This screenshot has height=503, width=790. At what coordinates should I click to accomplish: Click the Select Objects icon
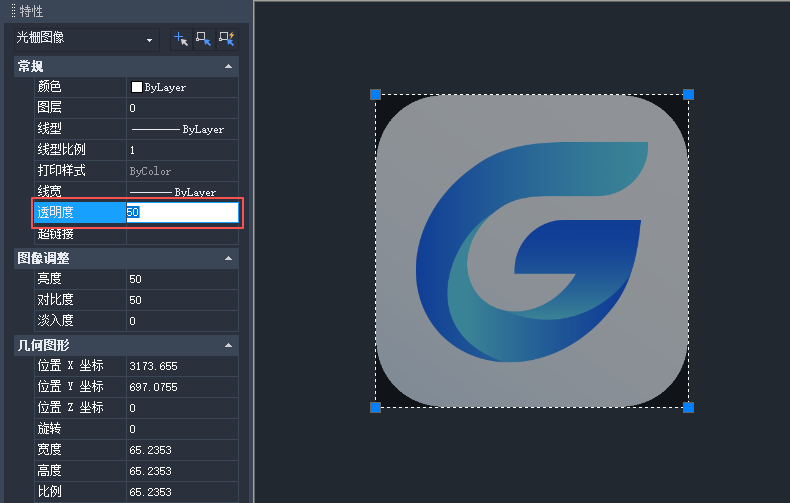(204, 39)
